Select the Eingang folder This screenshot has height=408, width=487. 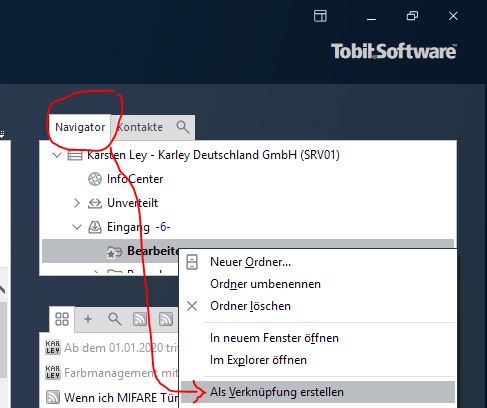click(128, 227)
